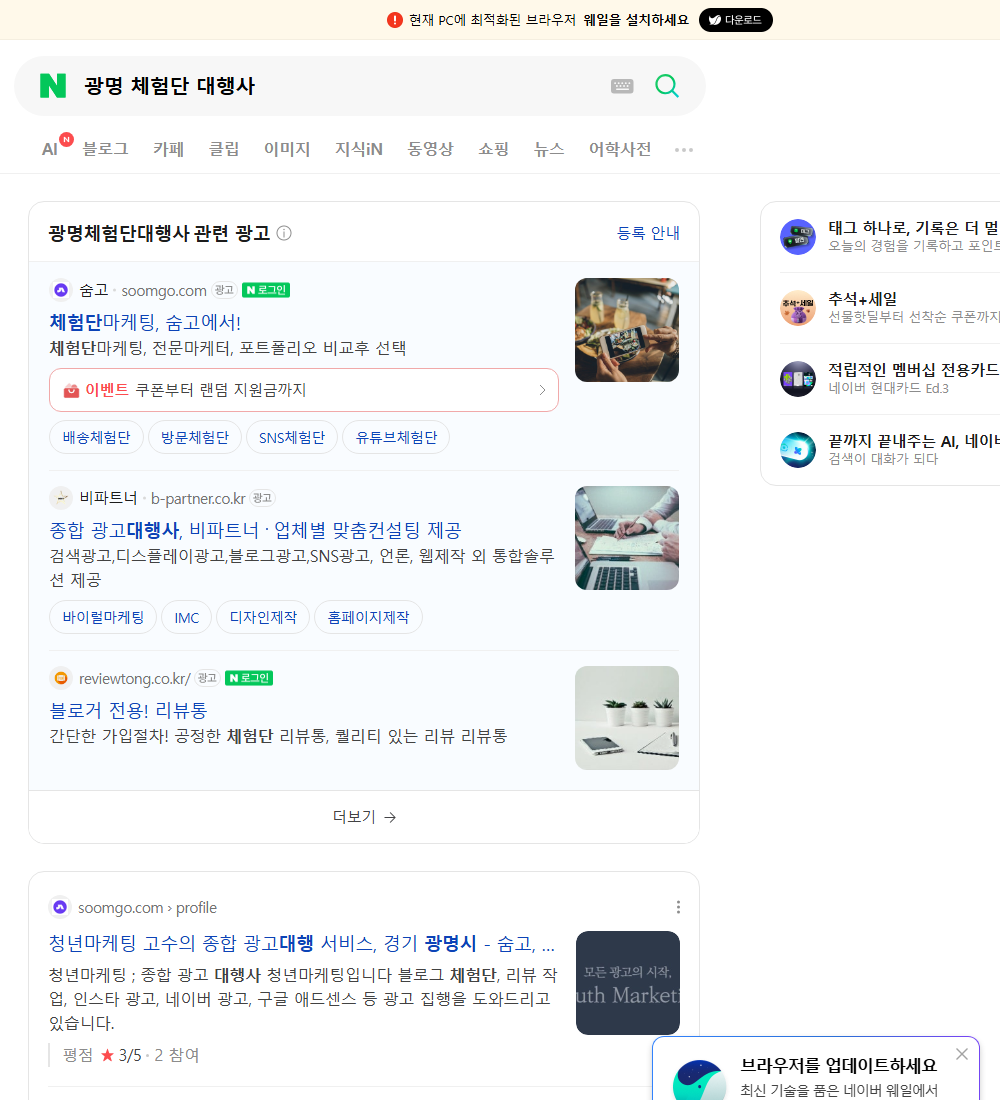Screen dimensions: 1000x1100
Task: Click the N 로그인 badge on 숨고 ad
Action: click(x=266, y=290)
